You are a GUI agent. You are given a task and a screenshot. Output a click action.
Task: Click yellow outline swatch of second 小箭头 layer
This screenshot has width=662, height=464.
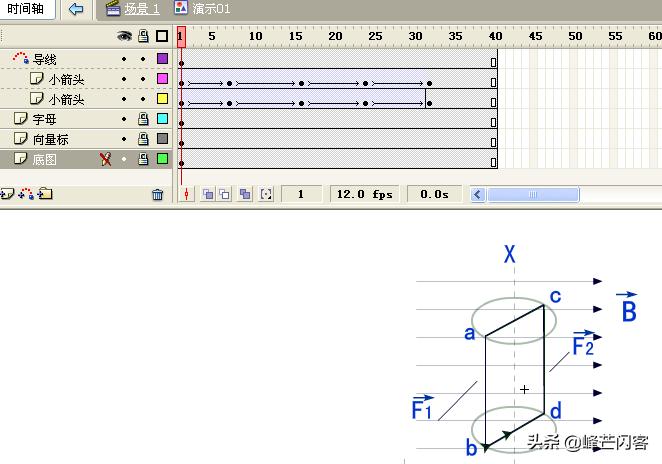163,98
